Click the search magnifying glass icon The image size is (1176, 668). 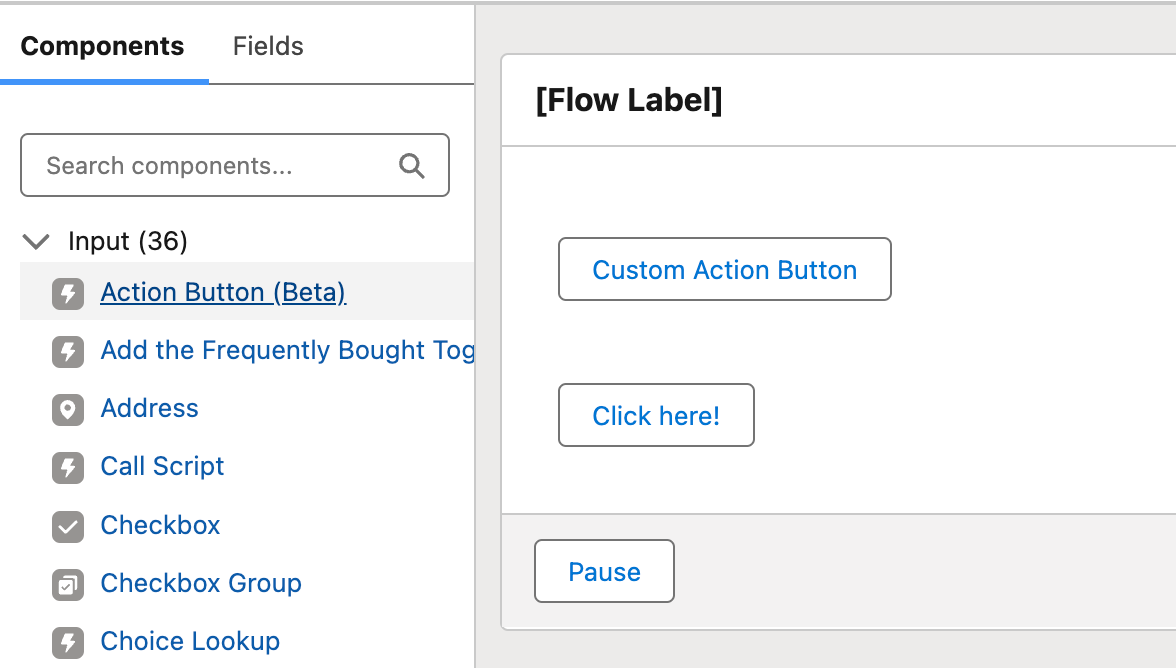tap(412, 165)
